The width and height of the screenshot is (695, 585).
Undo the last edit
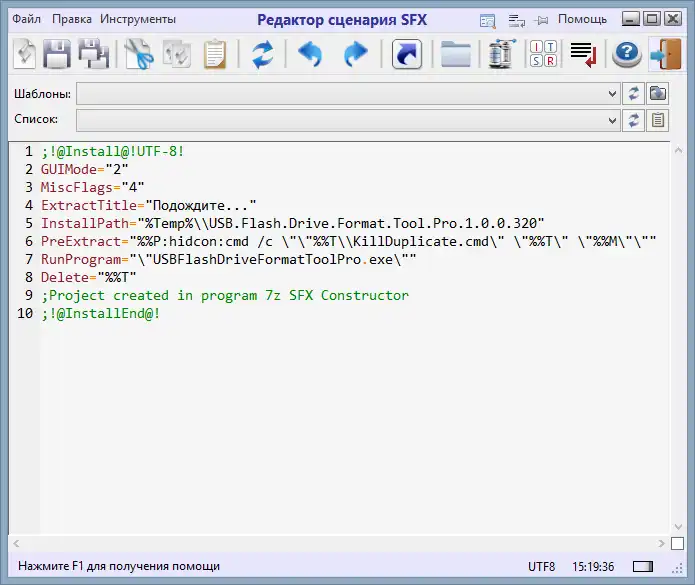tap(310, 54)
